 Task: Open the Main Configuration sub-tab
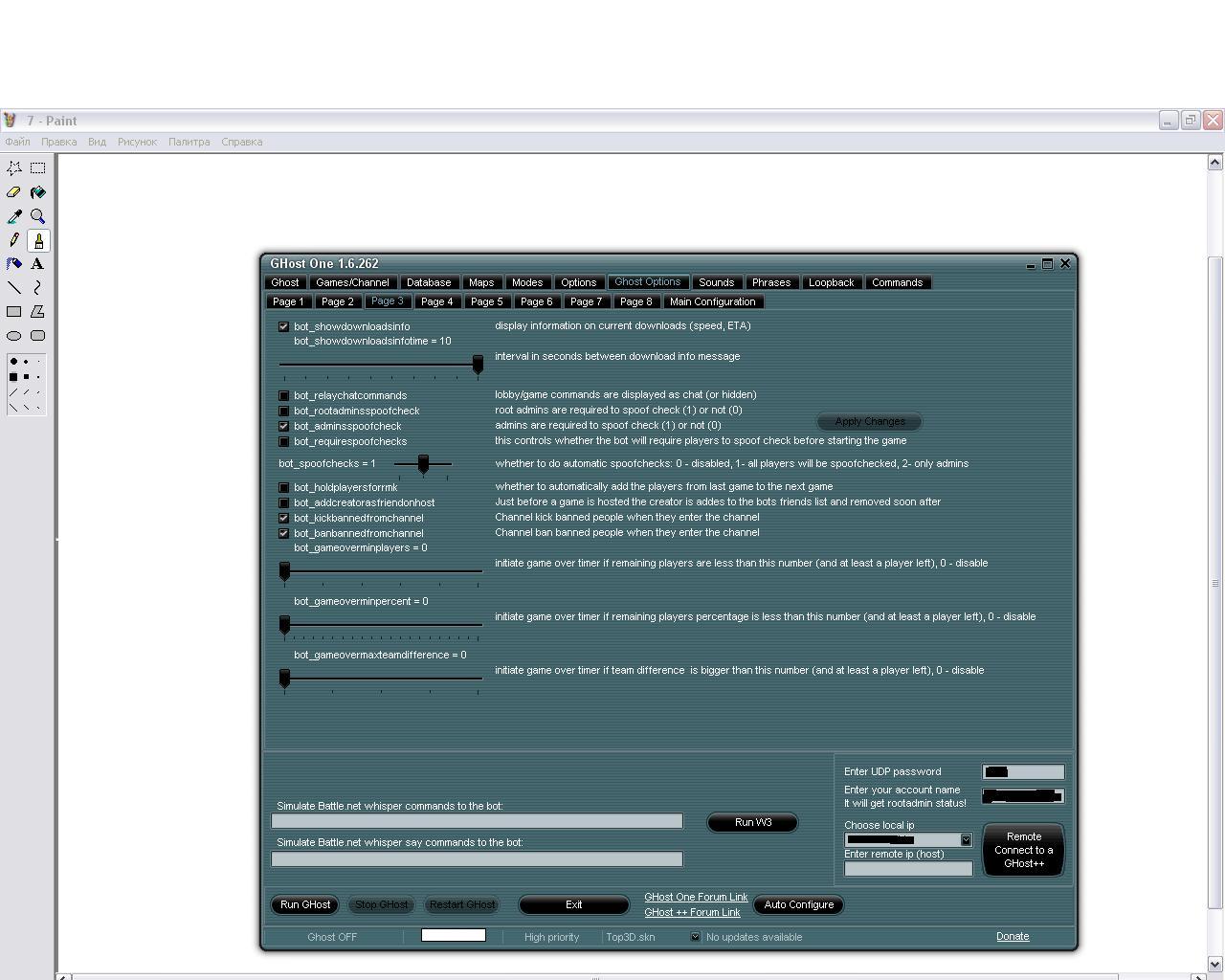pyautogui.click(x=713, y=301)
